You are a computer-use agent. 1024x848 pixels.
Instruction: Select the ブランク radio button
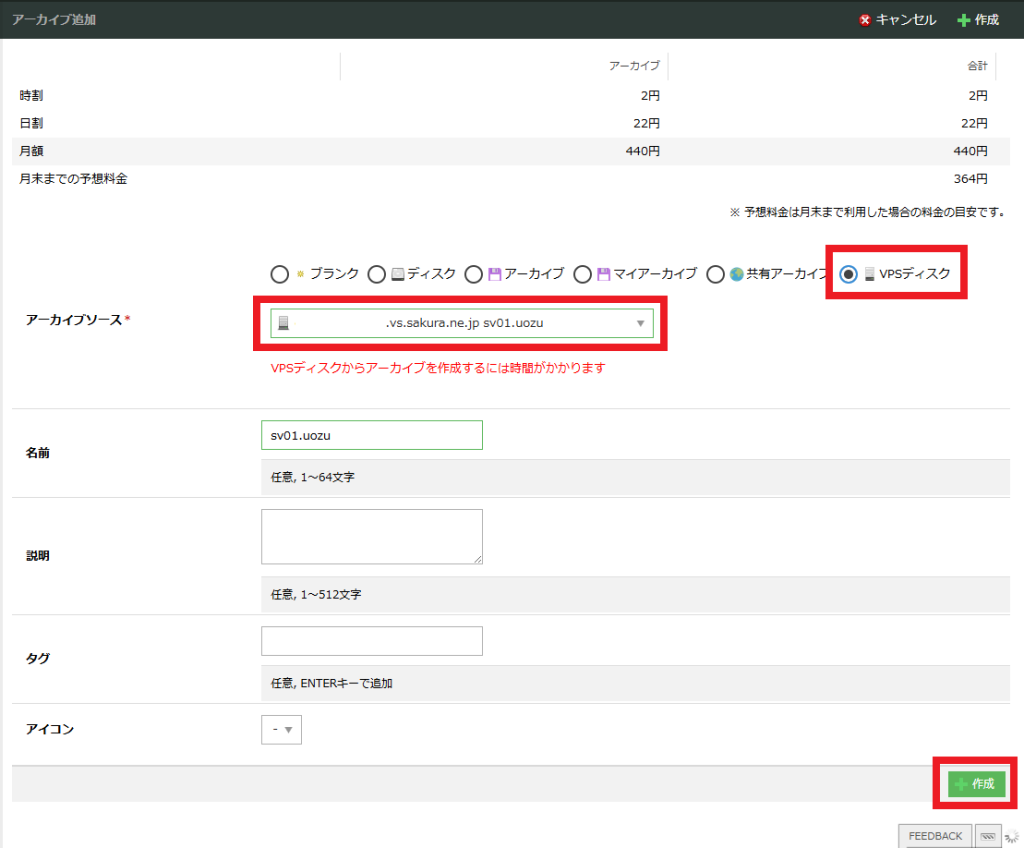click(x=280, y=274)
